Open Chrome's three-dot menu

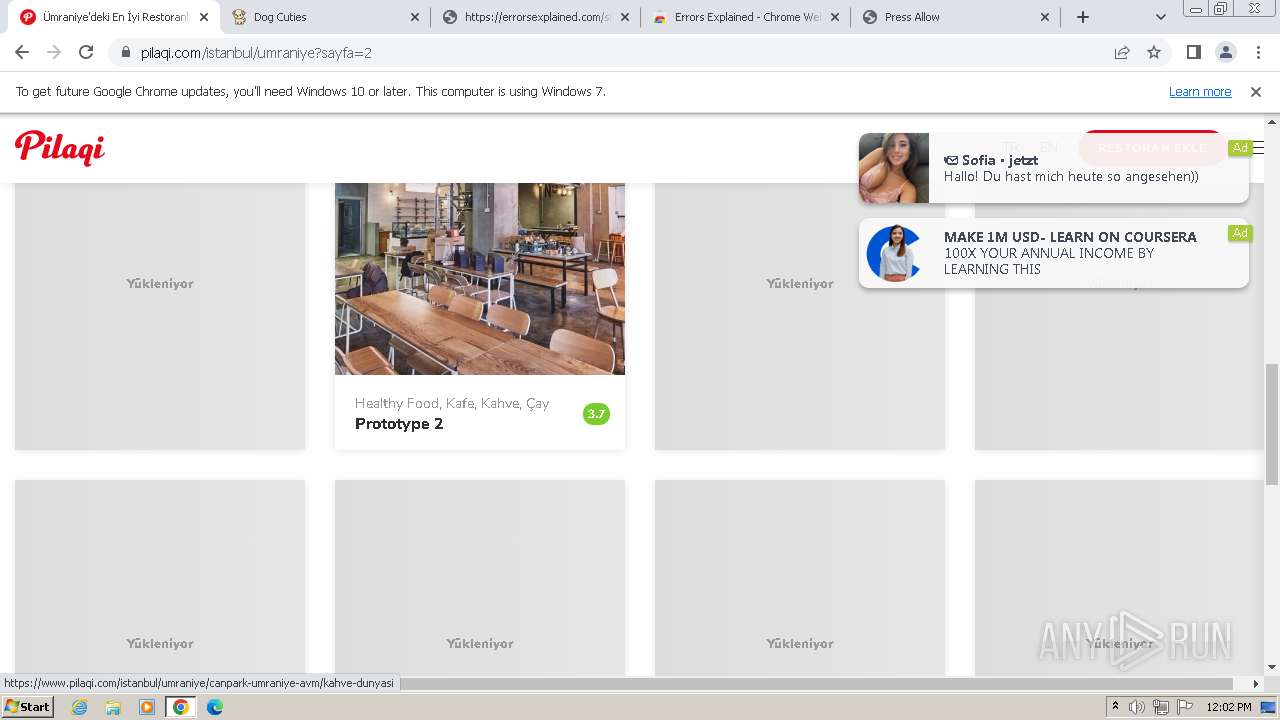(1258, 52)
